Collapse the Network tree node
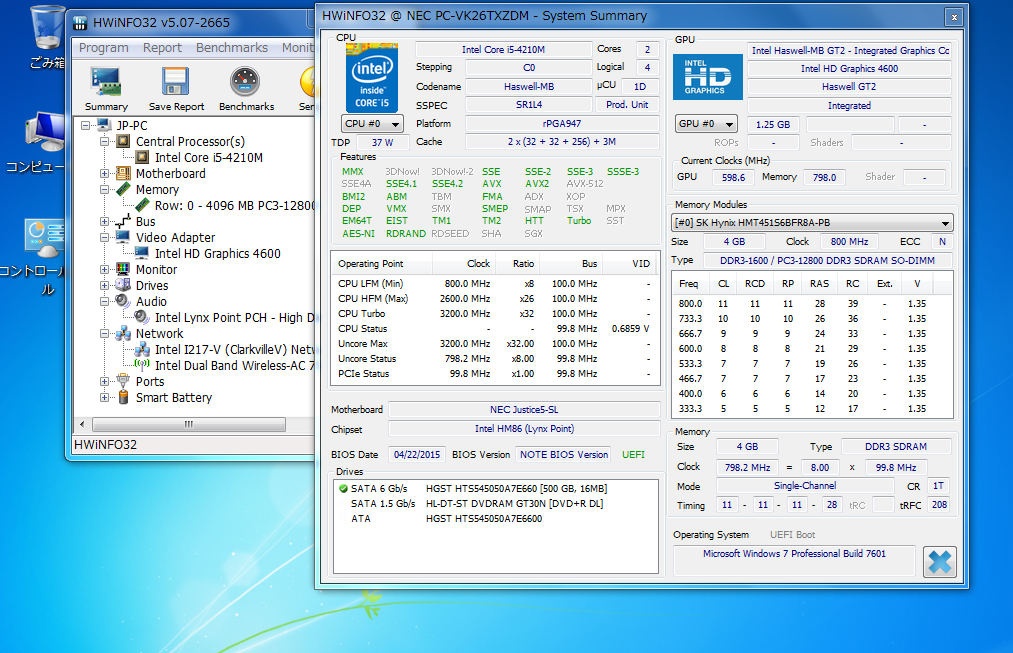The width and height of the screenshot is (1013, 653). [106, 334]
